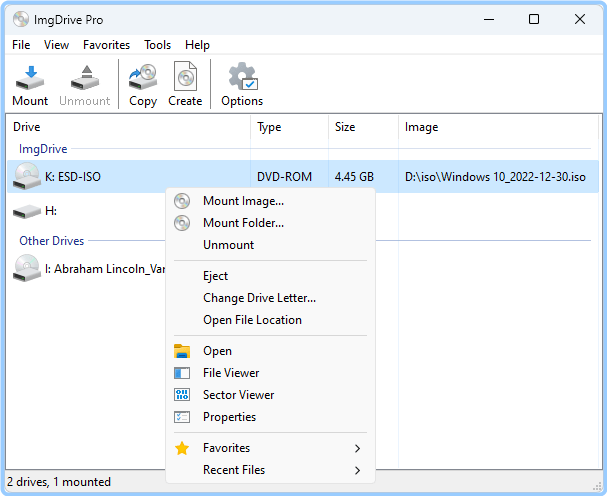Click the folder icon next to Open
The image size is (607, 496).
182,351
